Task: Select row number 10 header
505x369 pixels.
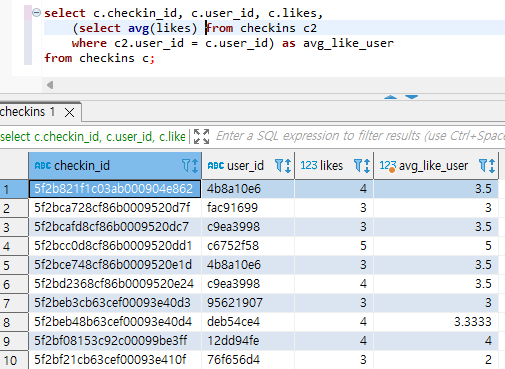Action: (x=14, y=360)
